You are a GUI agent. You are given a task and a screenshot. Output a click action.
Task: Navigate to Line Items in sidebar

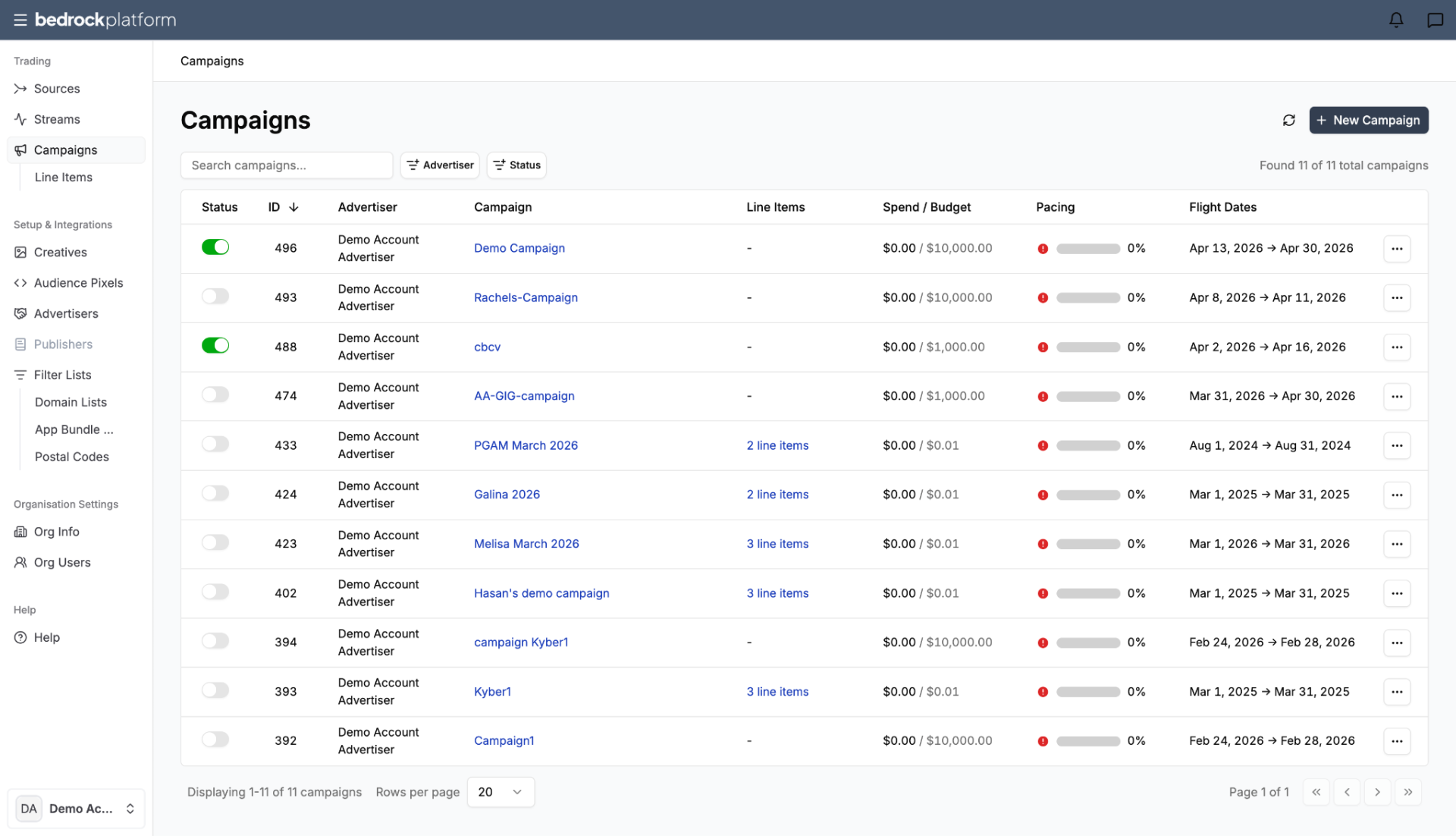[64, 177]
